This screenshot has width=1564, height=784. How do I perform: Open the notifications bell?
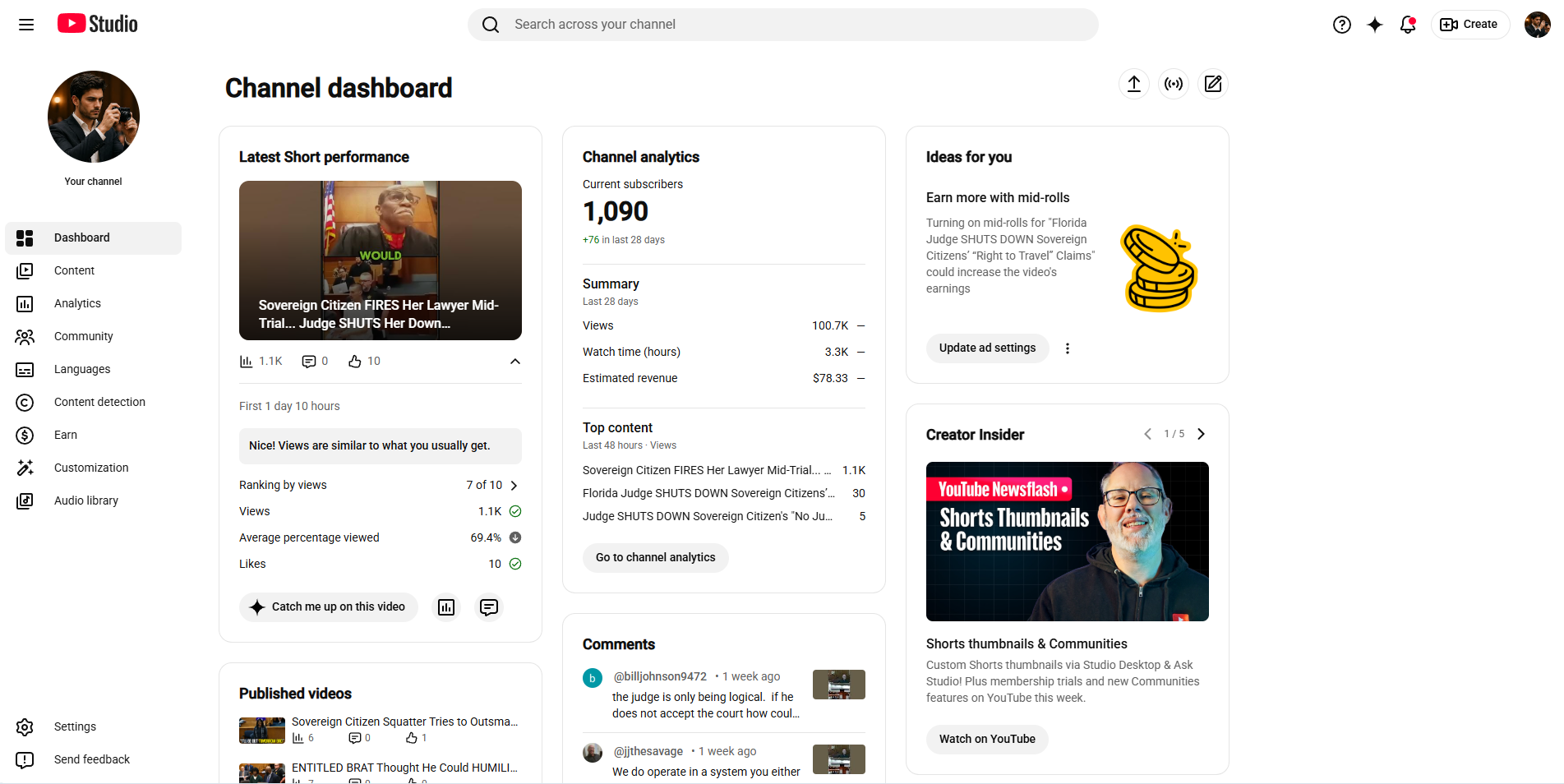point(1408,25)
